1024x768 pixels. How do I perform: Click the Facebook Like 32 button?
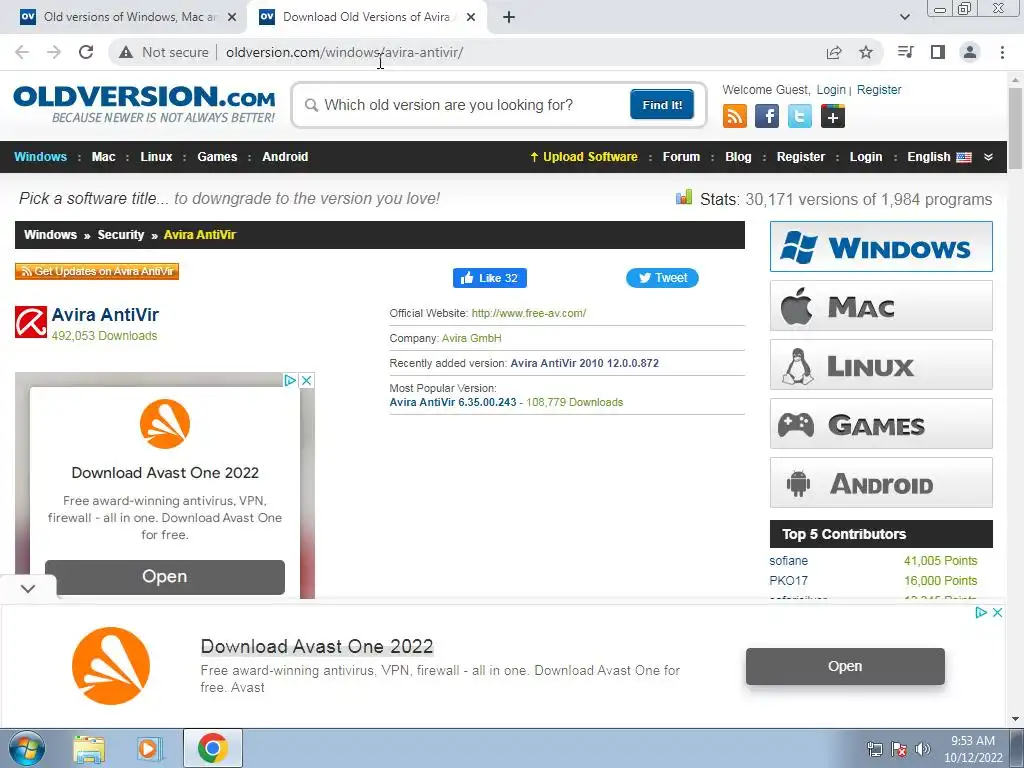point(490,278)
